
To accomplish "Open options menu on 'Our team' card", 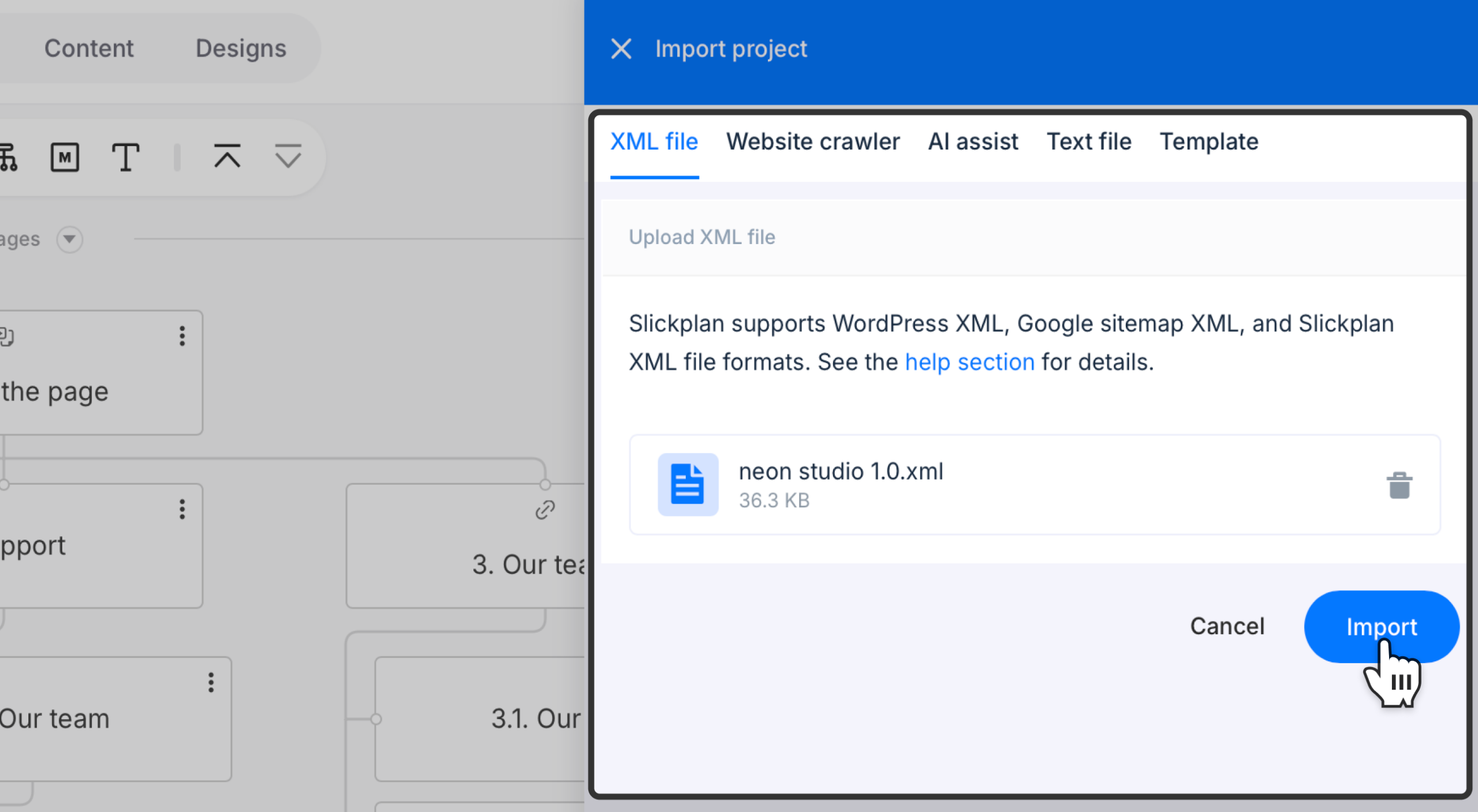I will 211,682.
